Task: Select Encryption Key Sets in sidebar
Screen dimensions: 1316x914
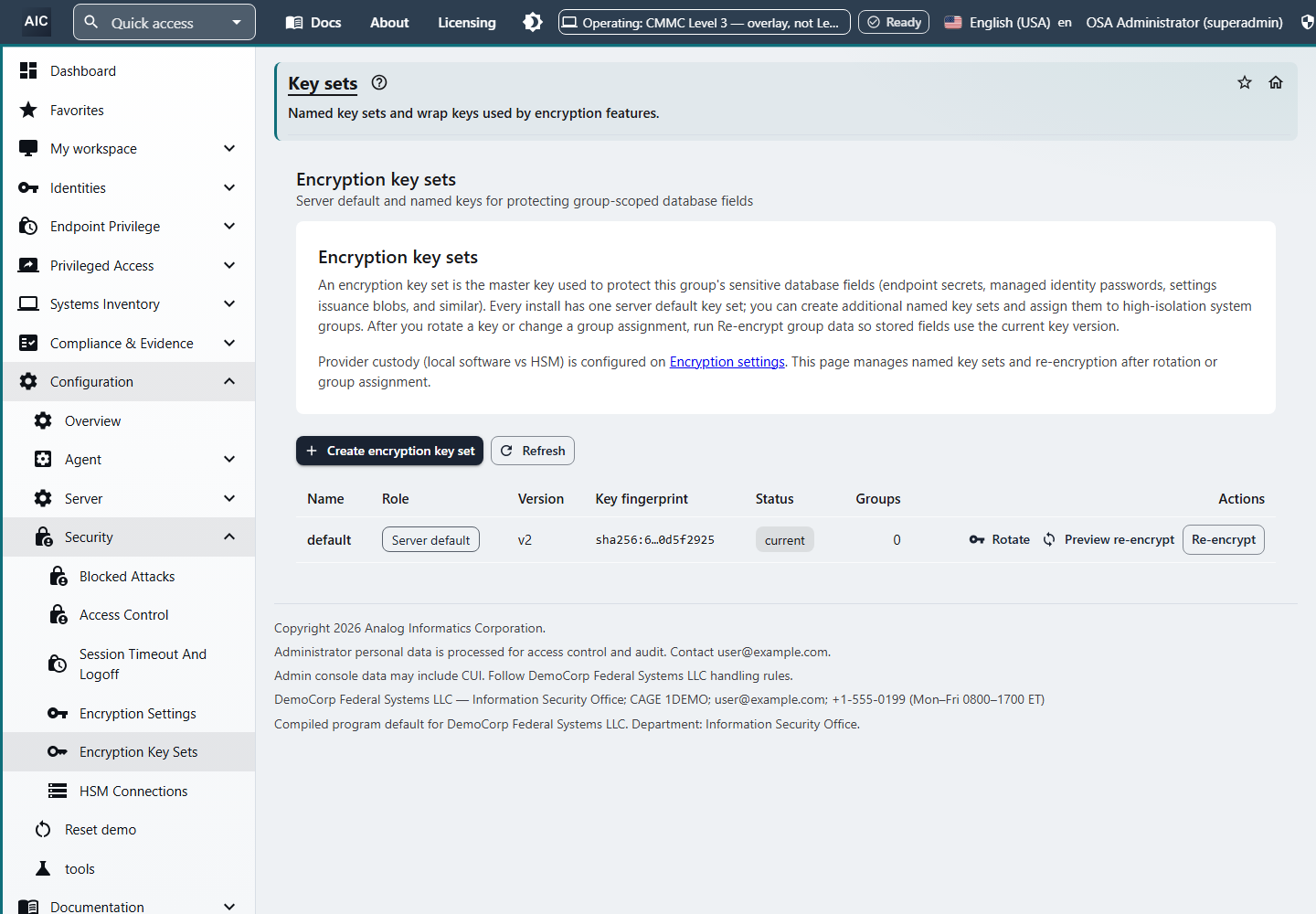Action: tap(129, 751)
